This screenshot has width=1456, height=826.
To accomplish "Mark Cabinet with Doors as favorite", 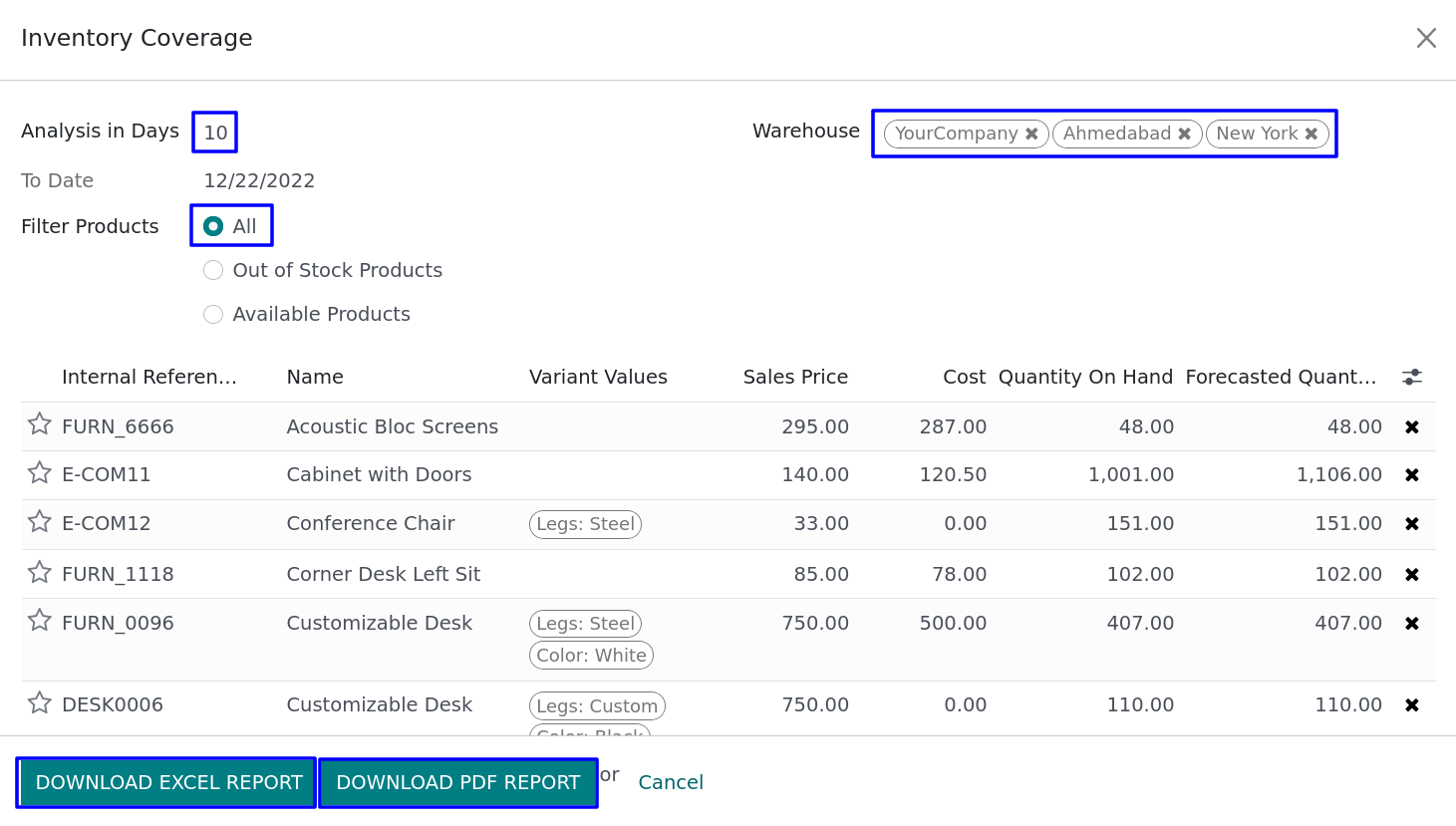I will [x=39, y=472].
